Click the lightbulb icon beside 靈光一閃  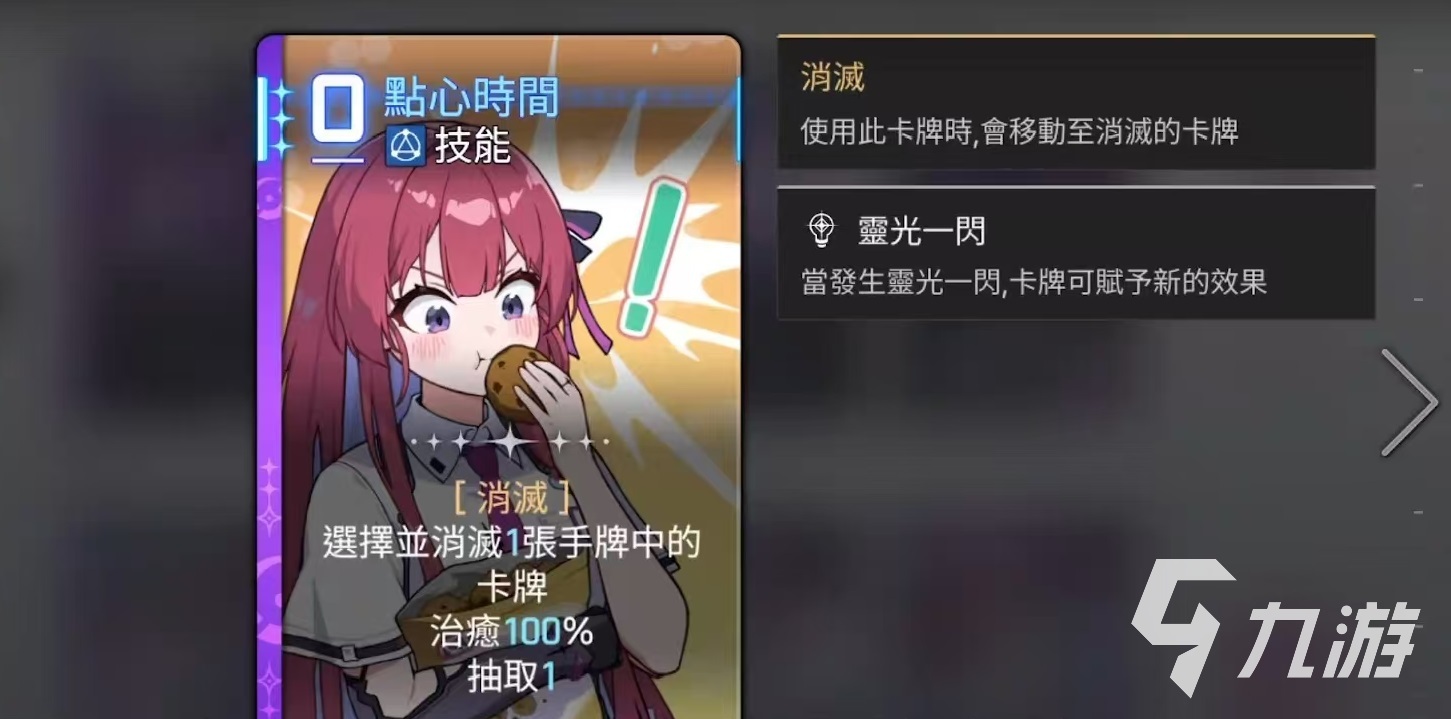tap(822, 230)
